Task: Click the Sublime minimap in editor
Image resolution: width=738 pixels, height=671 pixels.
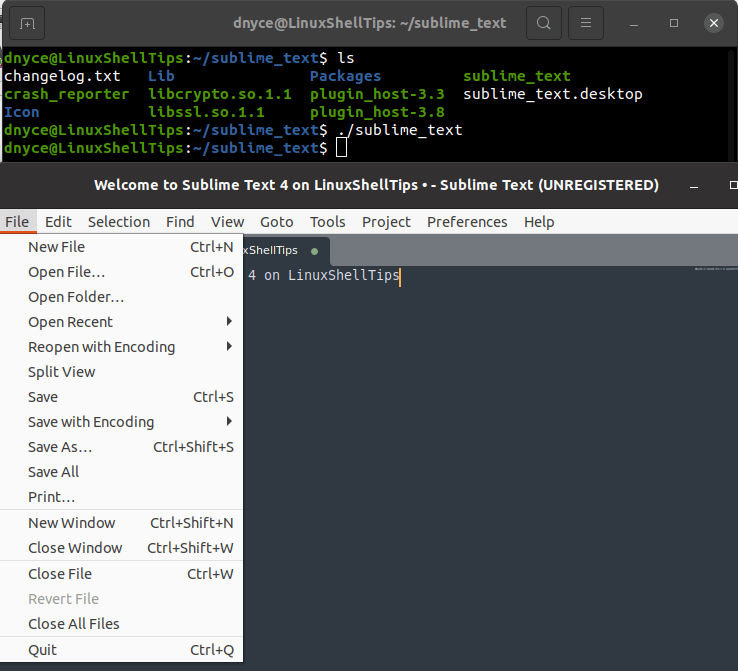Action: [x=716, y=269]
